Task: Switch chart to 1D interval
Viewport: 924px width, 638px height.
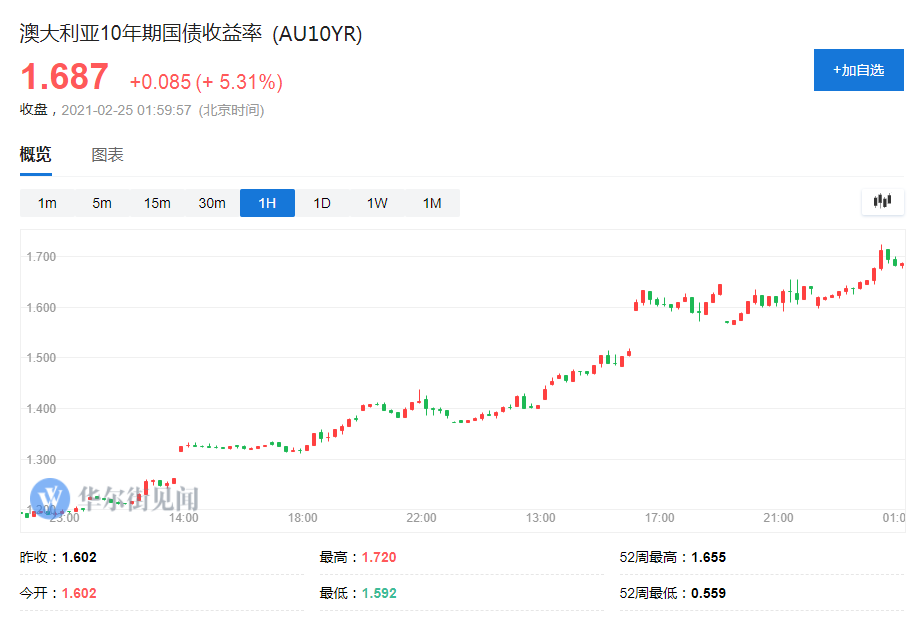Action: pos(322,203)
